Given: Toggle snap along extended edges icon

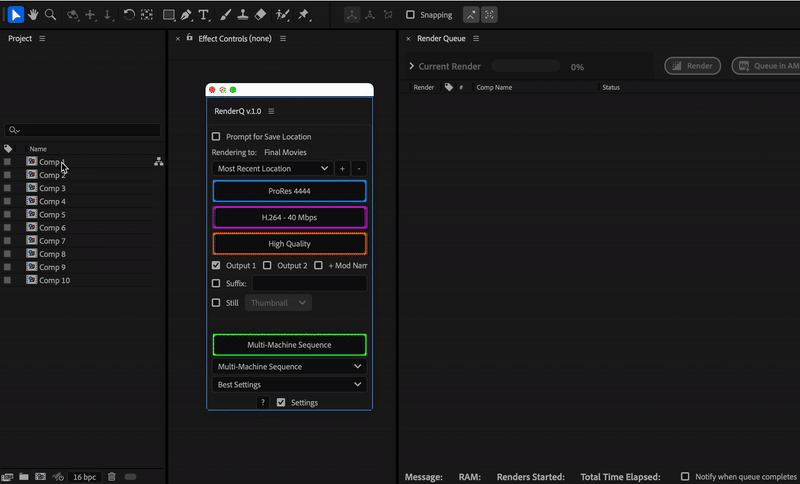Looking at the screenshot, I should pos(471,15).
